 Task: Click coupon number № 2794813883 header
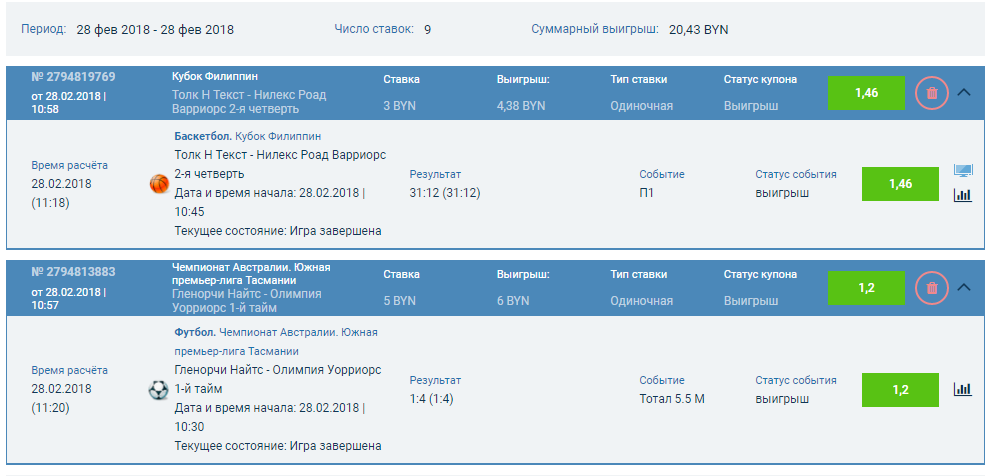tap(73, 273)
